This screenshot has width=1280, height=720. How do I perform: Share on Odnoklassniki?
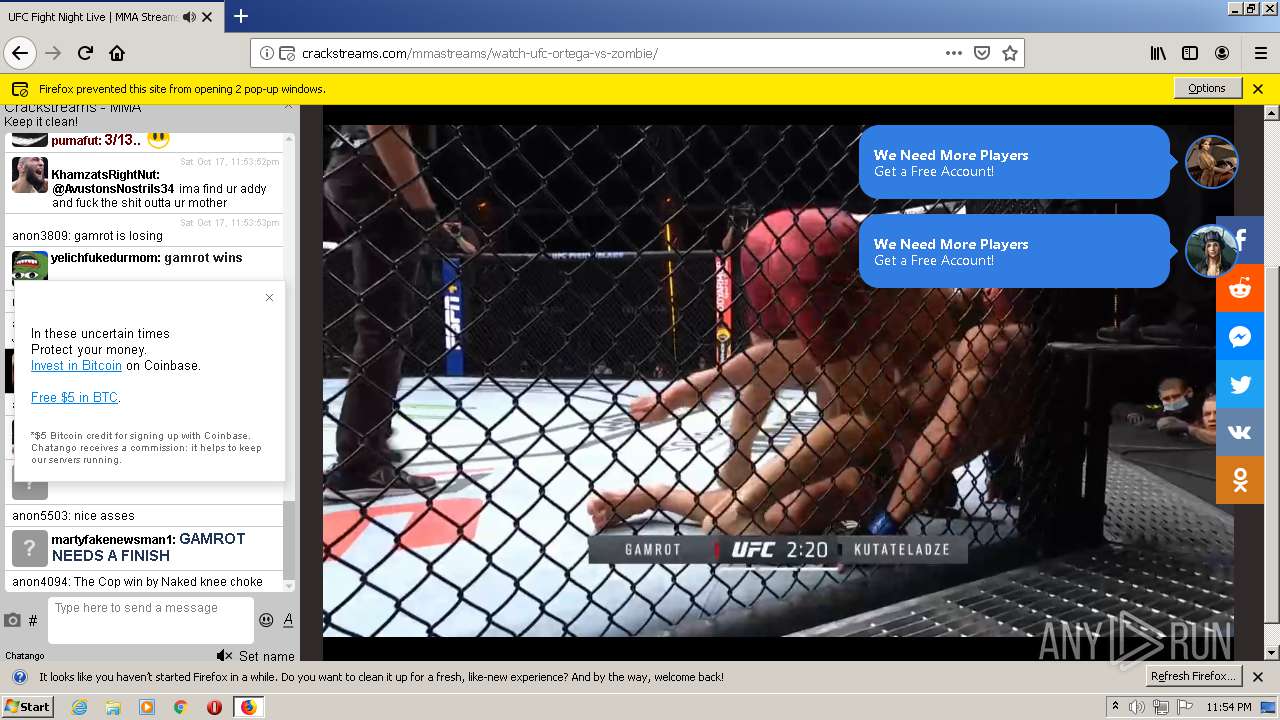[x=1240, y=480]
